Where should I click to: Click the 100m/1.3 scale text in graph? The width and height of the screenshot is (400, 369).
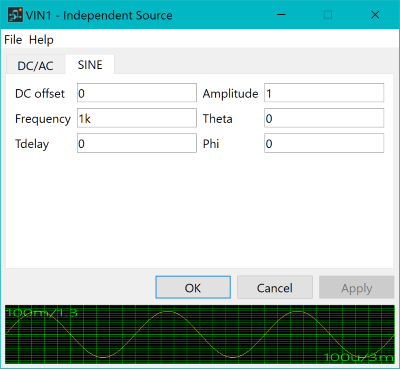(42, 313)
